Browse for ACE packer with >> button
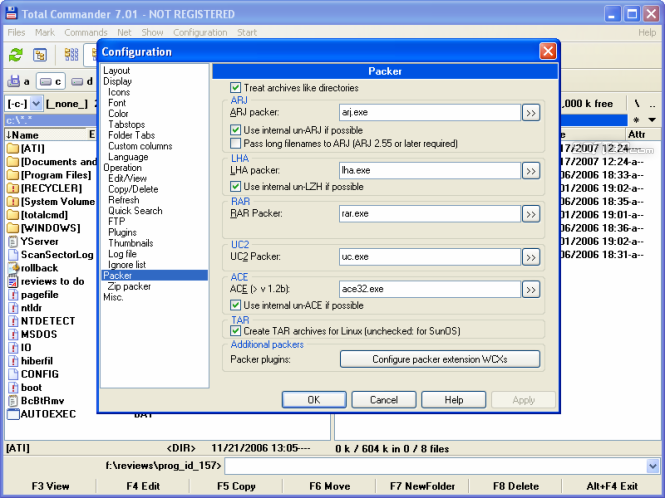Screen dimensions: 665x498 coord(531,290)
